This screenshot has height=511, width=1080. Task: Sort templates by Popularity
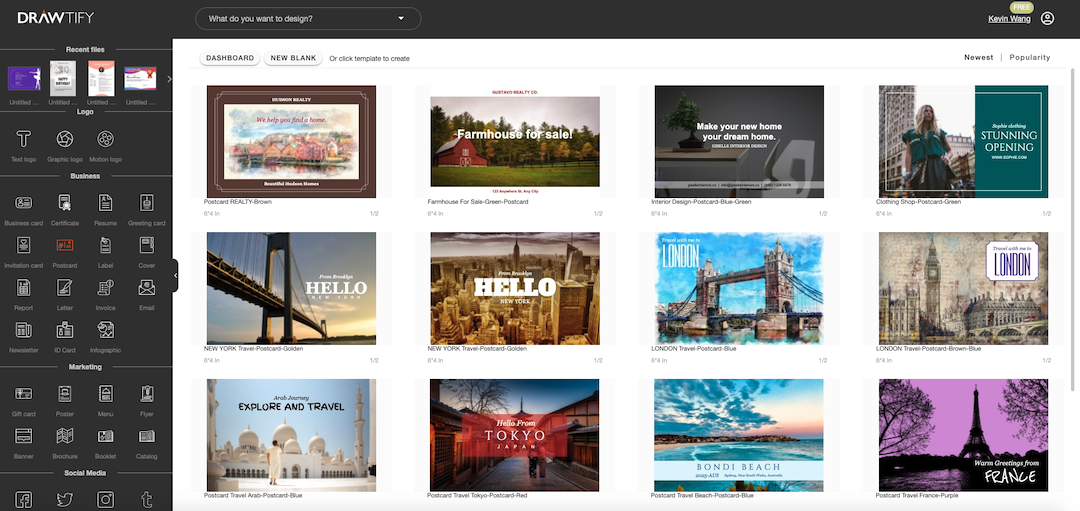pyautogui.click(x=1030, y=58)
